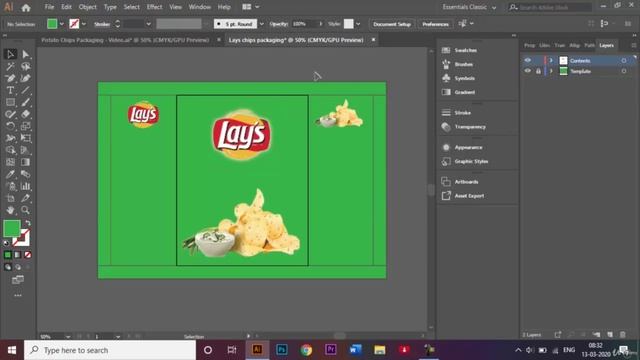This screenshot has width=640, height=360.
Task: Open the File menu
Action: pos(49,7)
